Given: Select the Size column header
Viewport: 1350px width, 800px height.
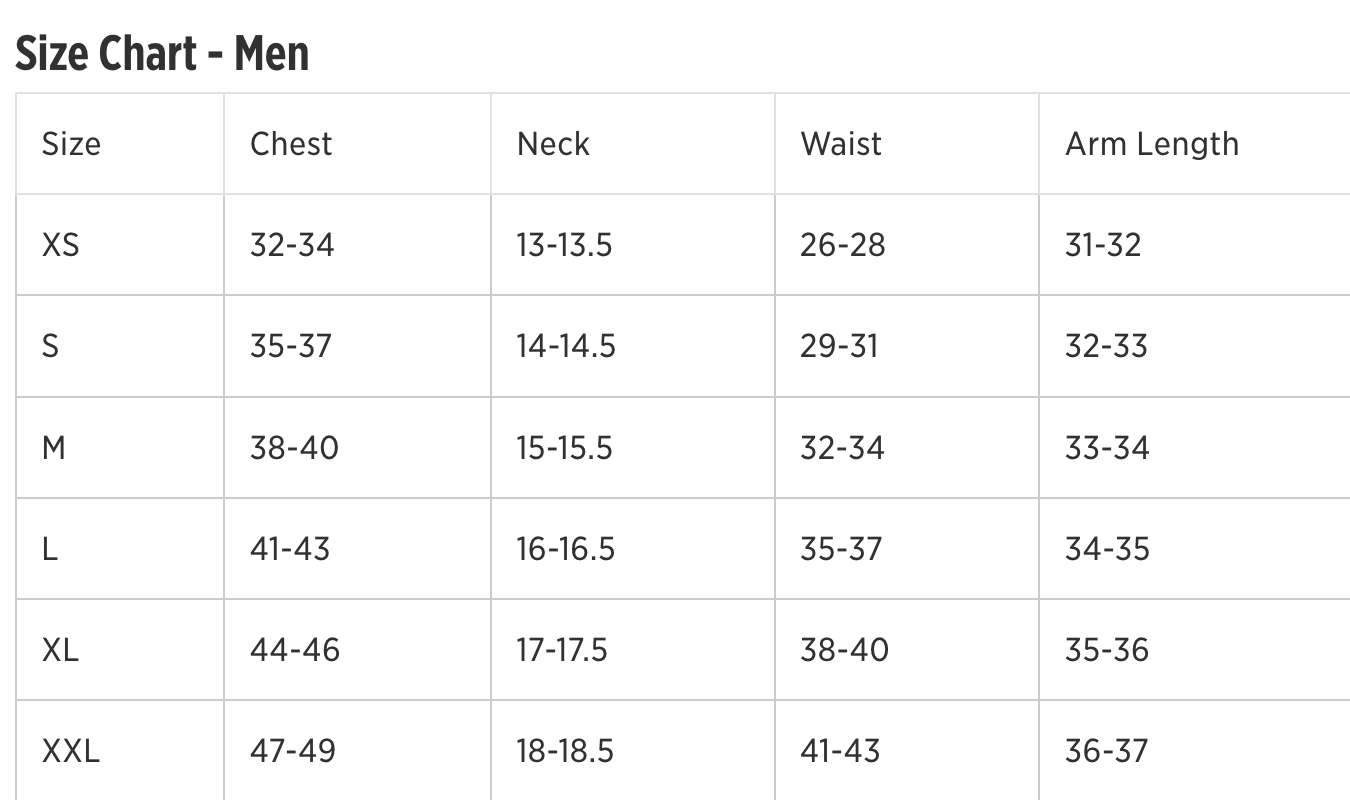Looking at the screenshot, I should [x=71, y=144].
